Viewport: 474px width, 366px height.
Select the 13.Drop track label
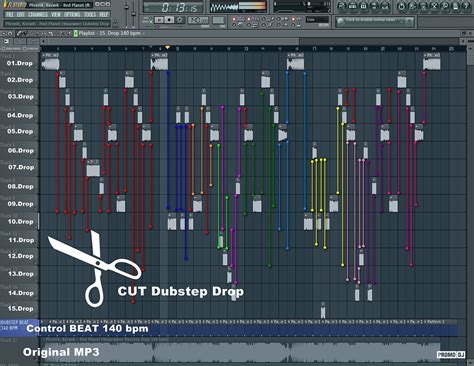tap(21, 274)
